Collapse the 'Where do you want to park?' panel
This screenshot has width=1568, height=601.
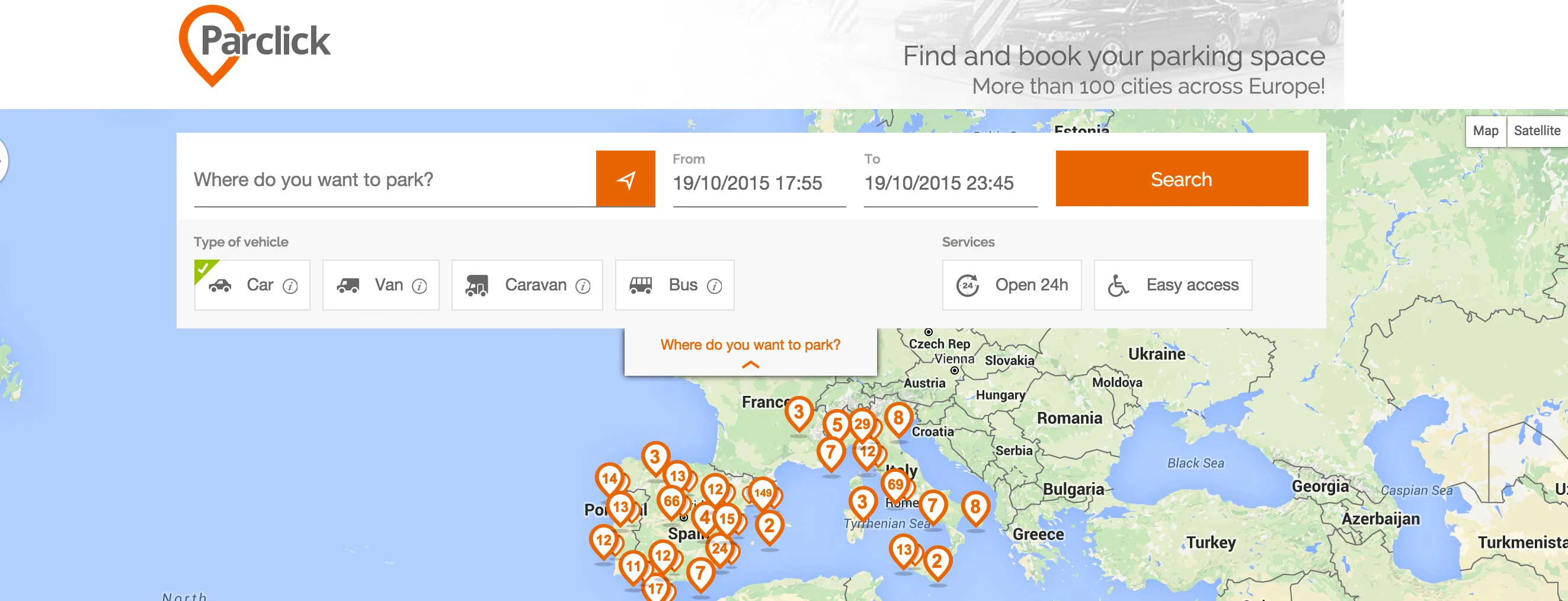tap(751, 353)
